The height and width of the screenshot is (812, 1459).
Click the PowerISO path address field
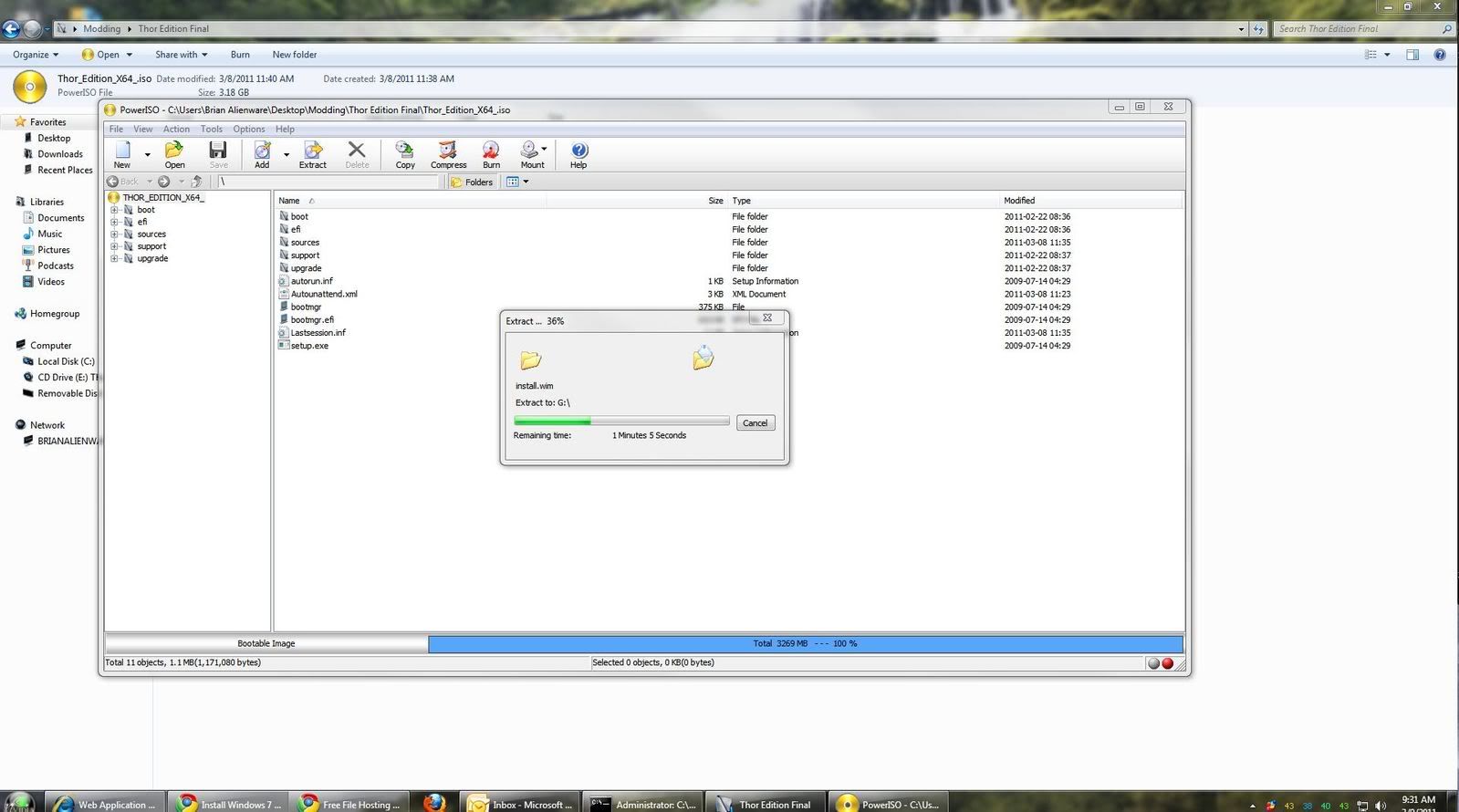point(328,182)
